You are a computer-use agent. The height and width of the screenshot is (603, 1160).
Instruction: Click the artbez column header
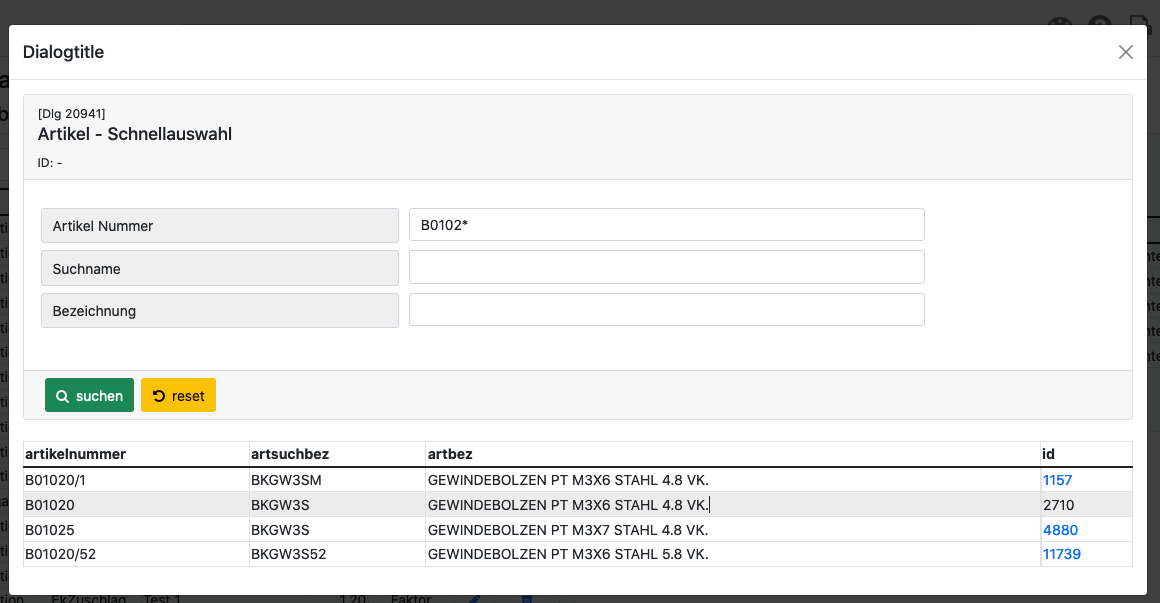450,455
